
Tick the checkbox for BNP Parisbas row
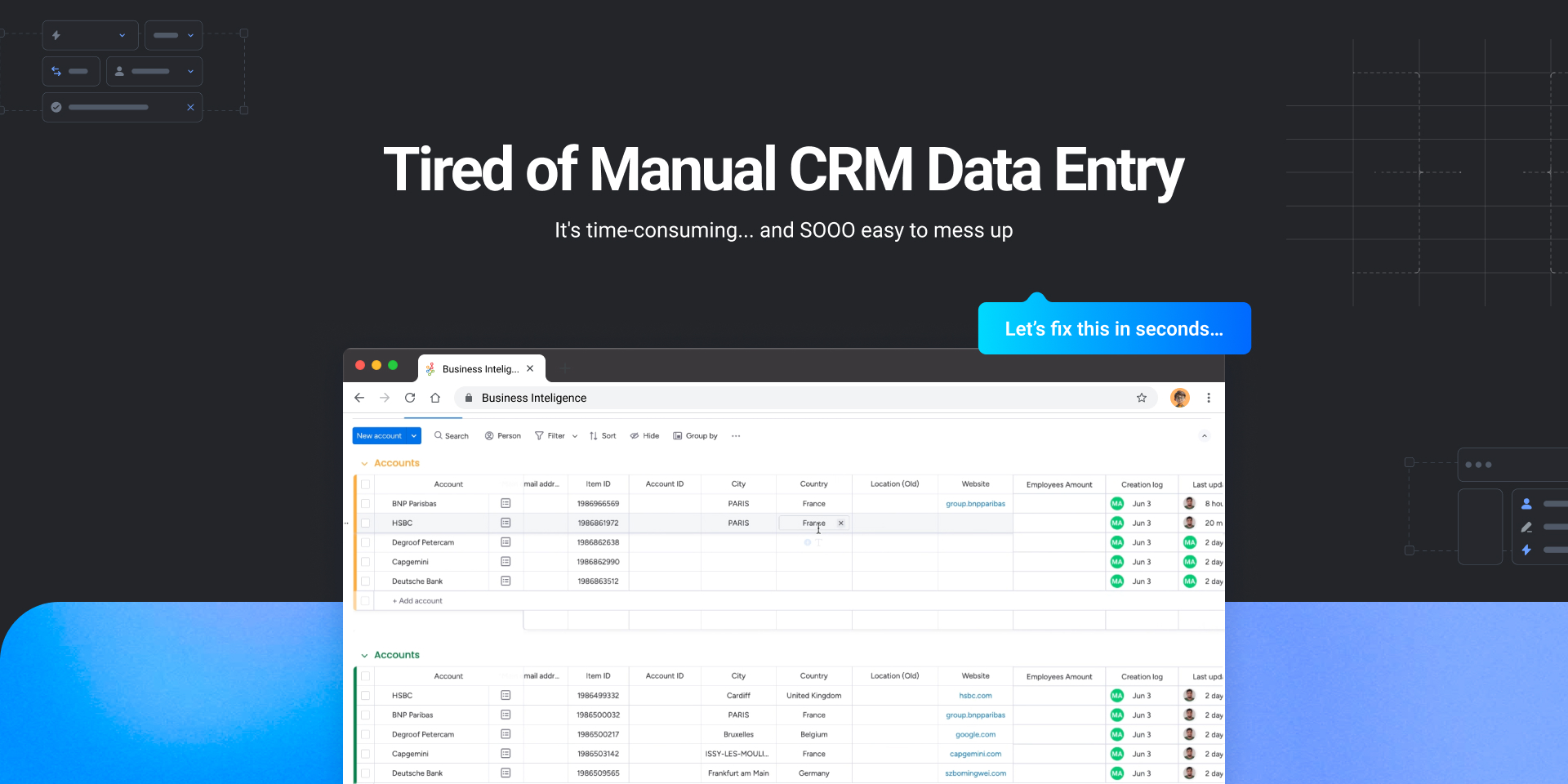click(365, 504)
